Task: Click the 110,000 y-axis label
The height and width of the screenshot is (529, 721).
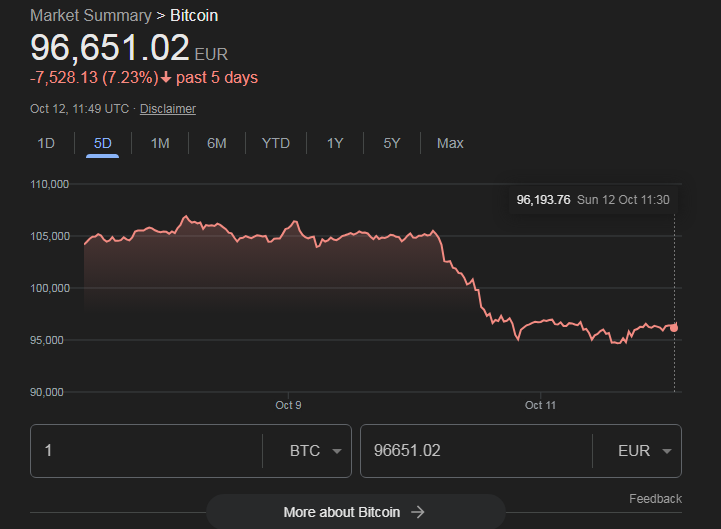Action: click(49, 184)
